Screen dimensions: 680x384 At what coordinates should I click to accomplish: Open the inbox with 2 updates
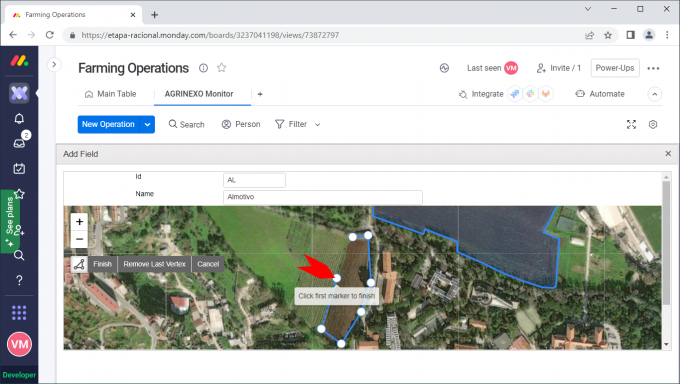tap(19, 143)
